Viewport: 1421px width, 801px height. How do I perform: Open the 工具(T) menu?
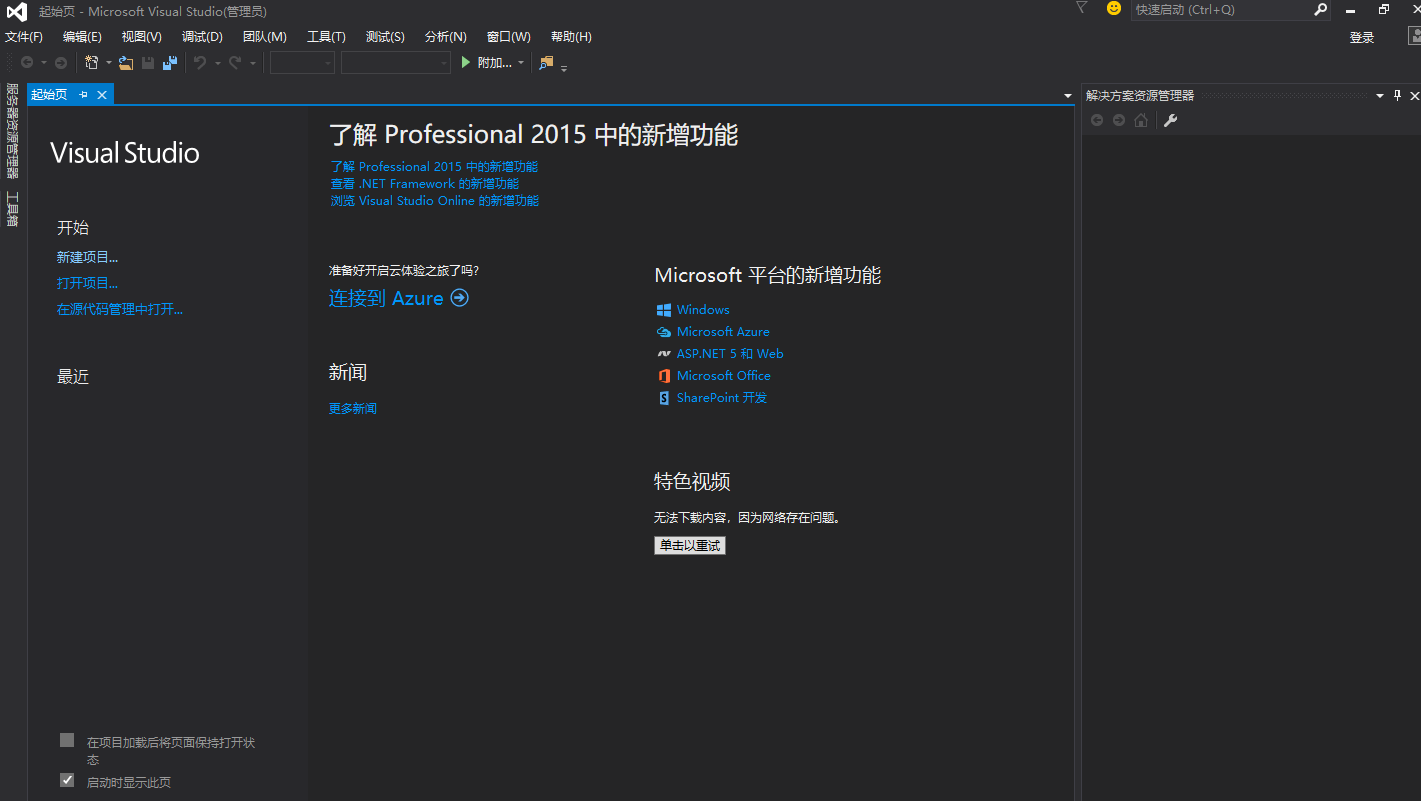tap(326, 37)
